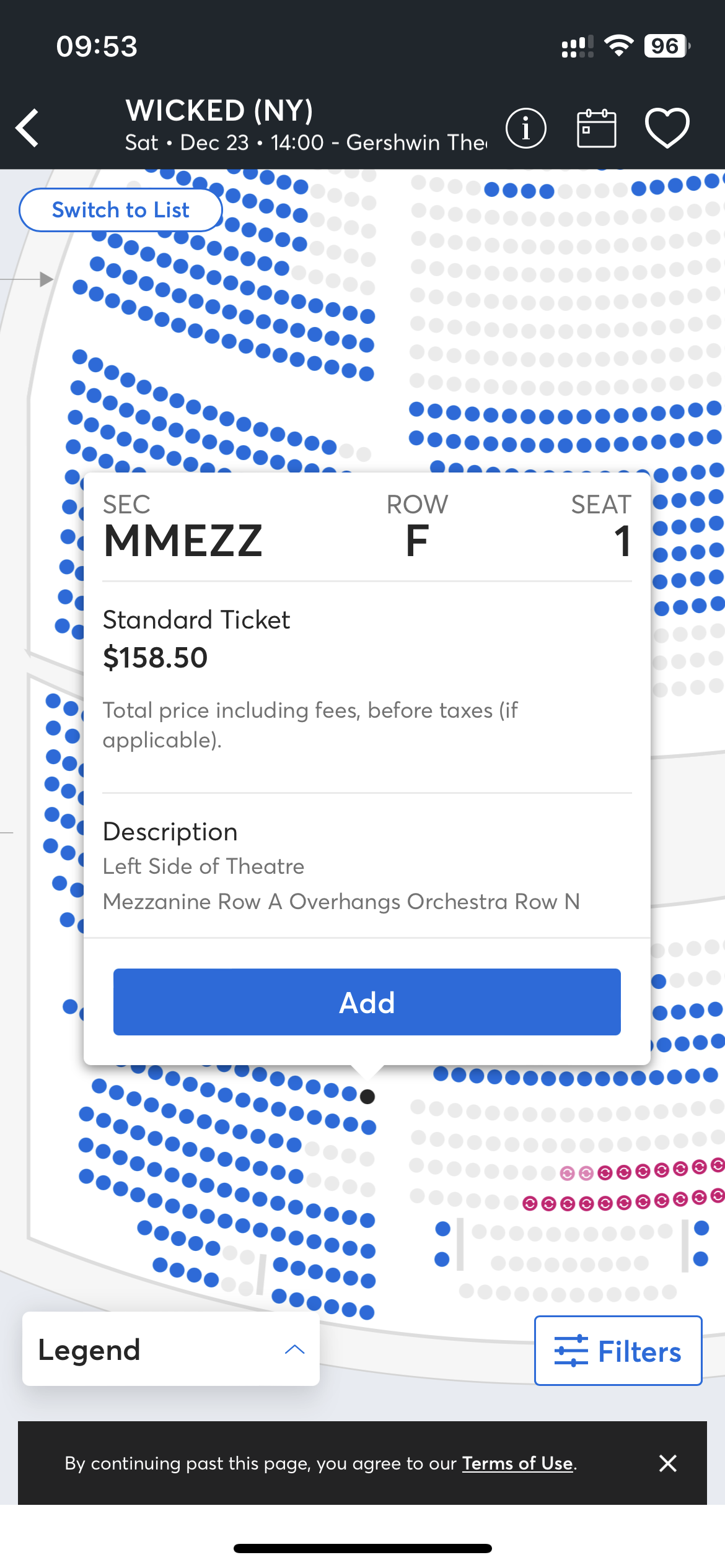Image resolution: width=725 pixels, height=1568 pixels.
Task: Expand the Legend panel chevron
Action: (x=294, y=1349)
